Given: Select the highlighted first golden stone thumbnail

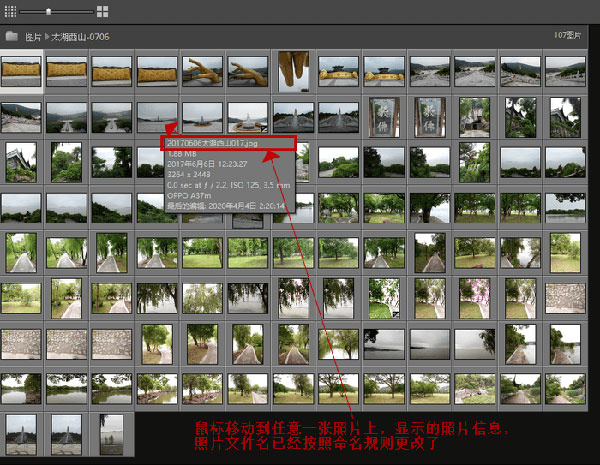Looking at the screenshot, I should (x=21, y=71).
